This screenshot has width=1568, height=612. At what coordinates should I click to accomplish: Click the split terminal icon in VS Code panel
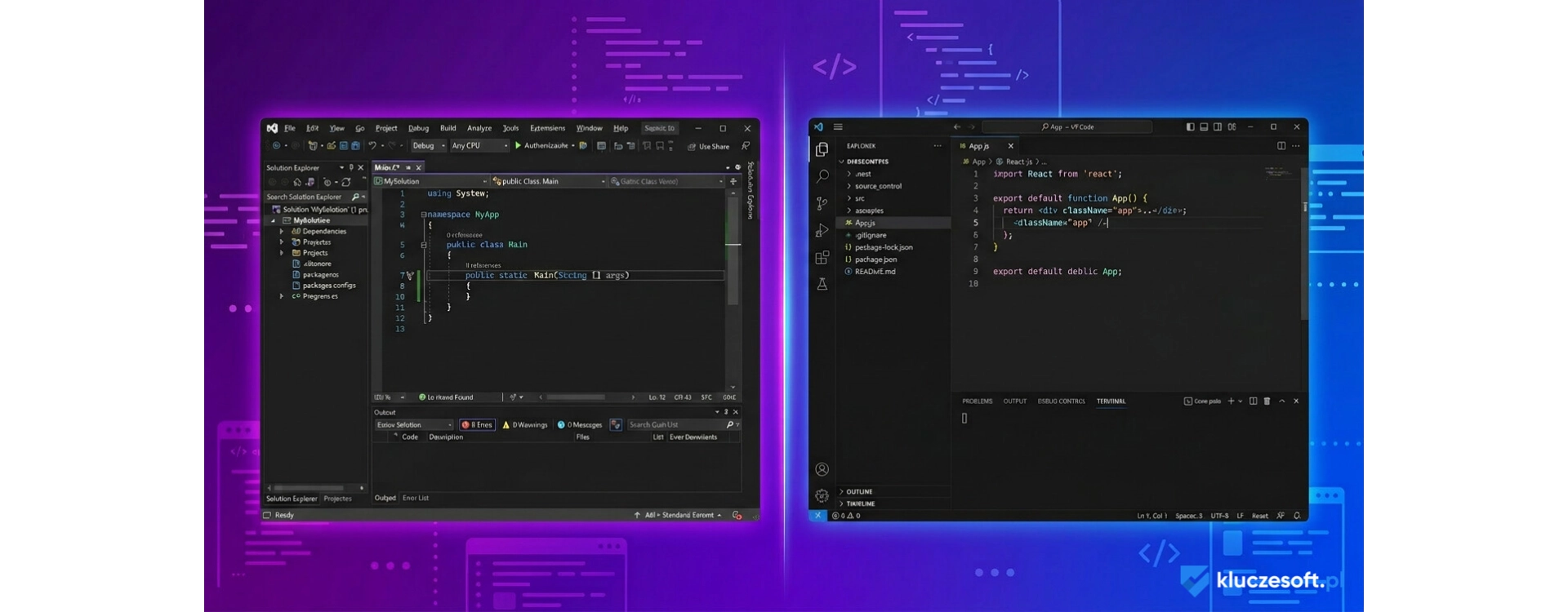tap(1253, 401)
